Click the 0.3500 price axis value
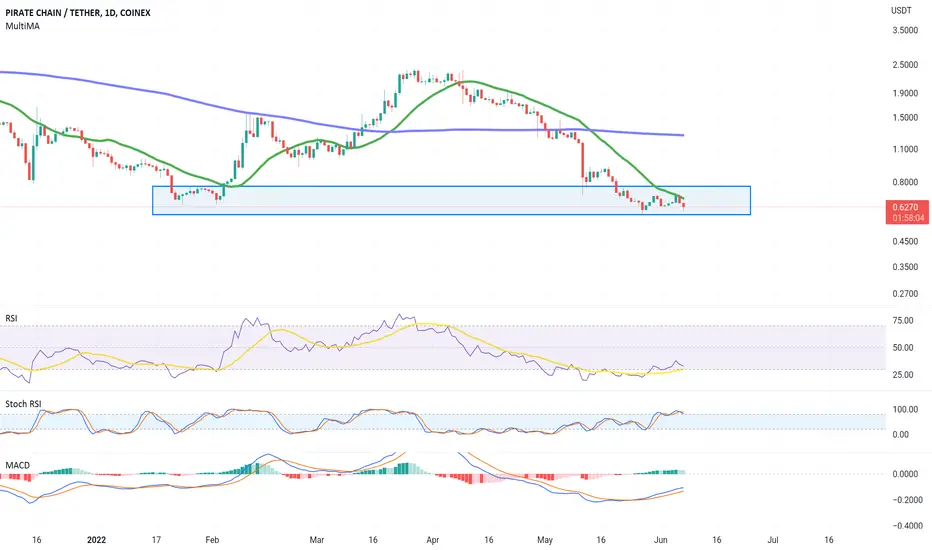The width and height of the screenshot is (932, 550). 905,267
